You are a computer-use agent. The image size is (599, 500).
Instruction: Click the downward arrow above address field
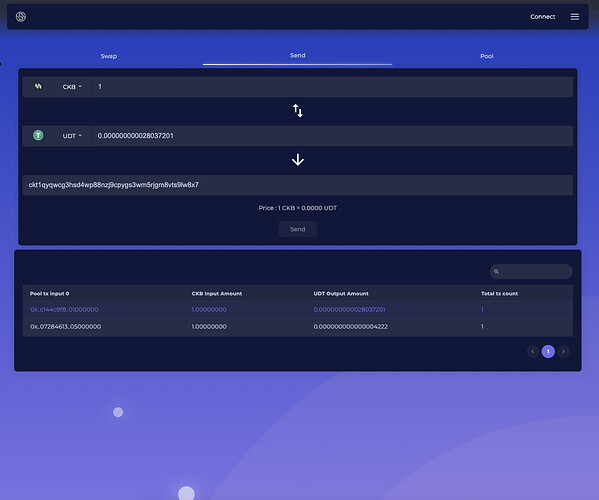298,160
